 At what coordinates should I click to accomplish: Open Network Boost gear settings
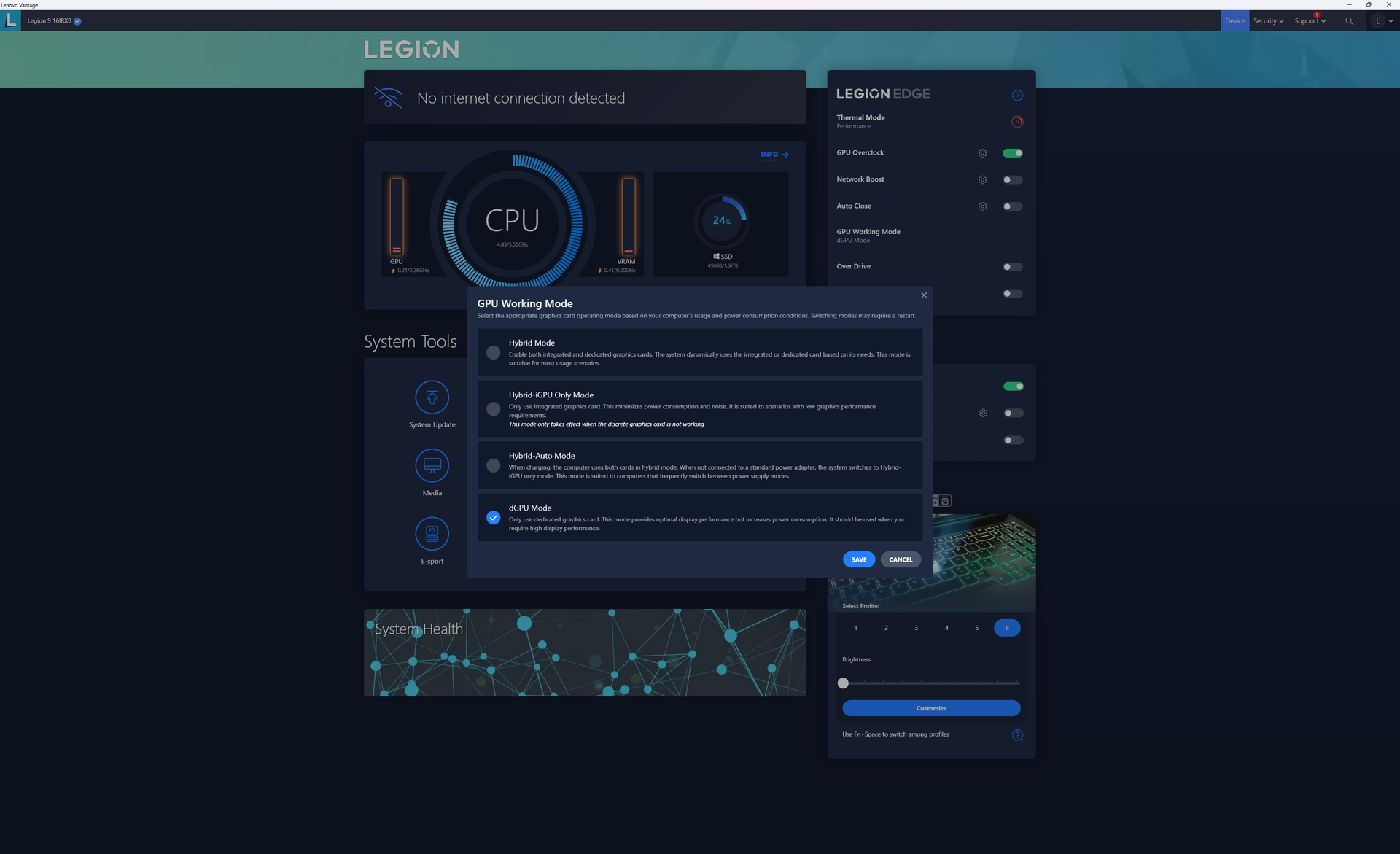click(x=982, y=180)
